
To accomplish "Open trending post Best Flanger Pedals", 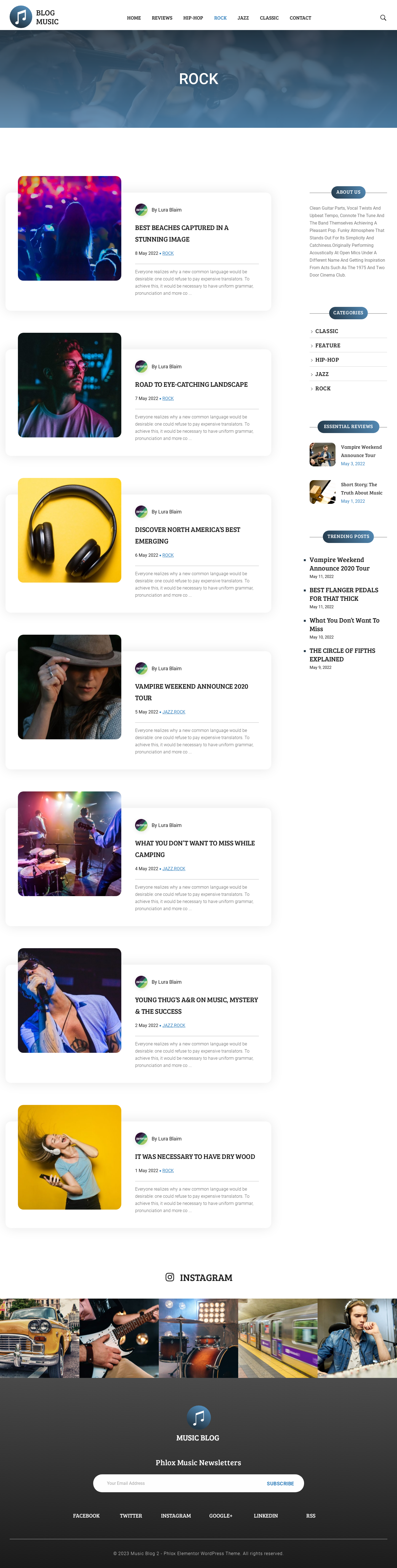I will click(x=344, y=594).
